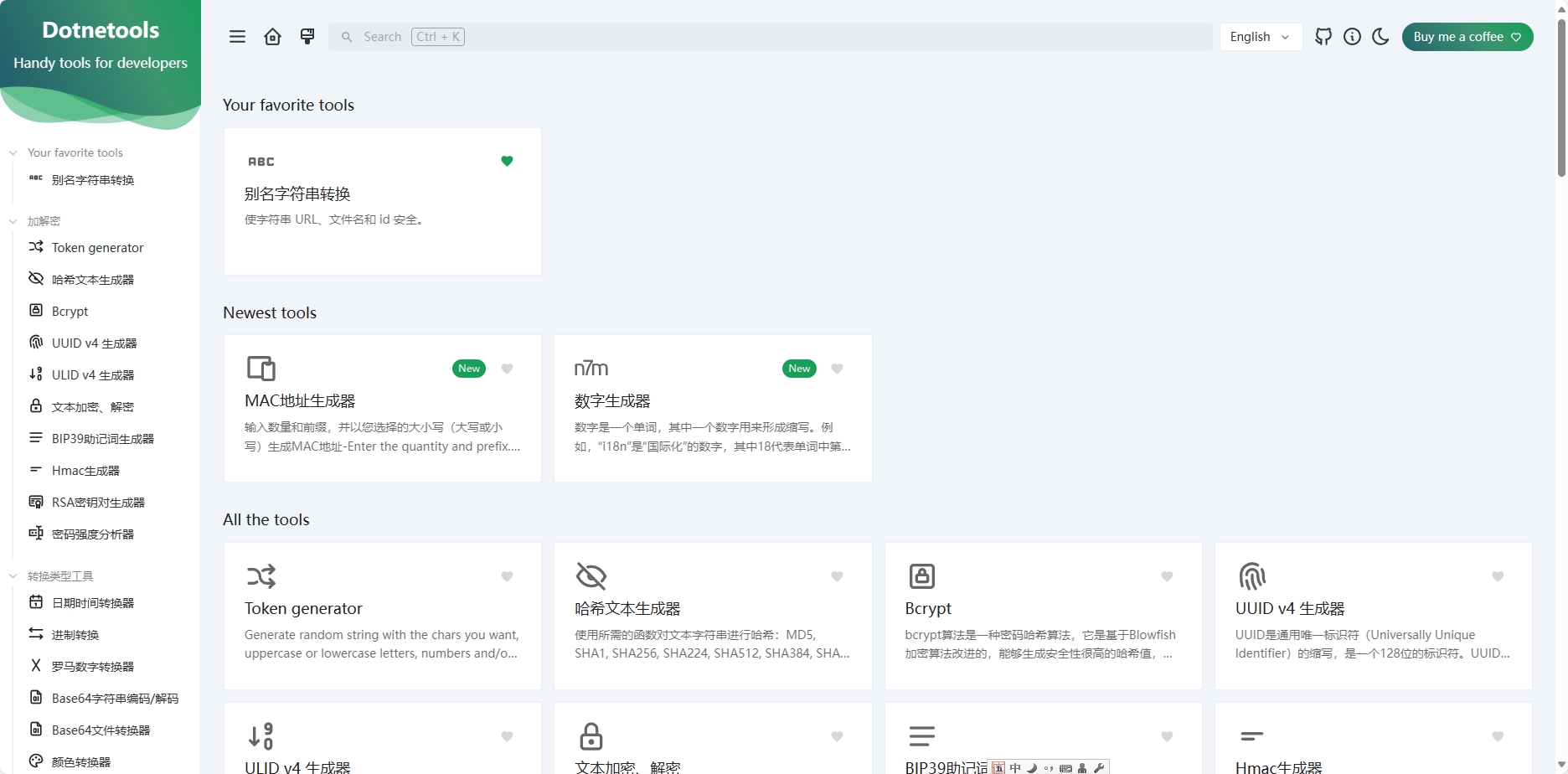Collapse the Your favorite tools sidebar section
The image size is (1568, 774).
point(67,152)
